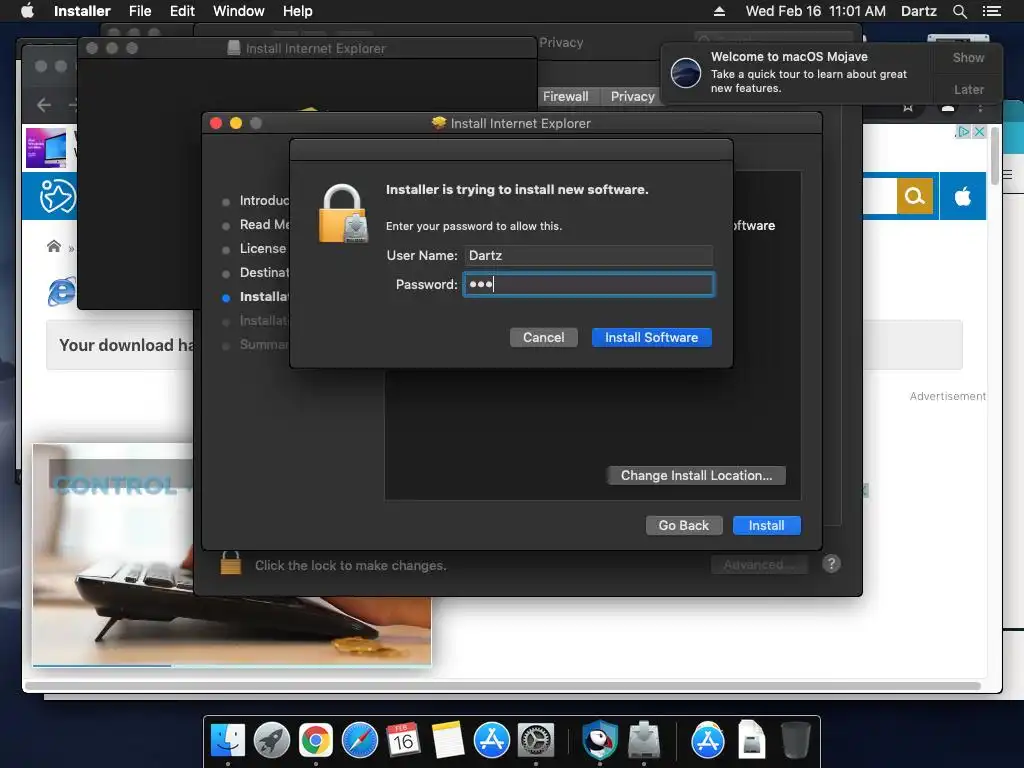Open Notes app in the Dock
This screenshot has width=1024, height=768.
coord(448,740)
